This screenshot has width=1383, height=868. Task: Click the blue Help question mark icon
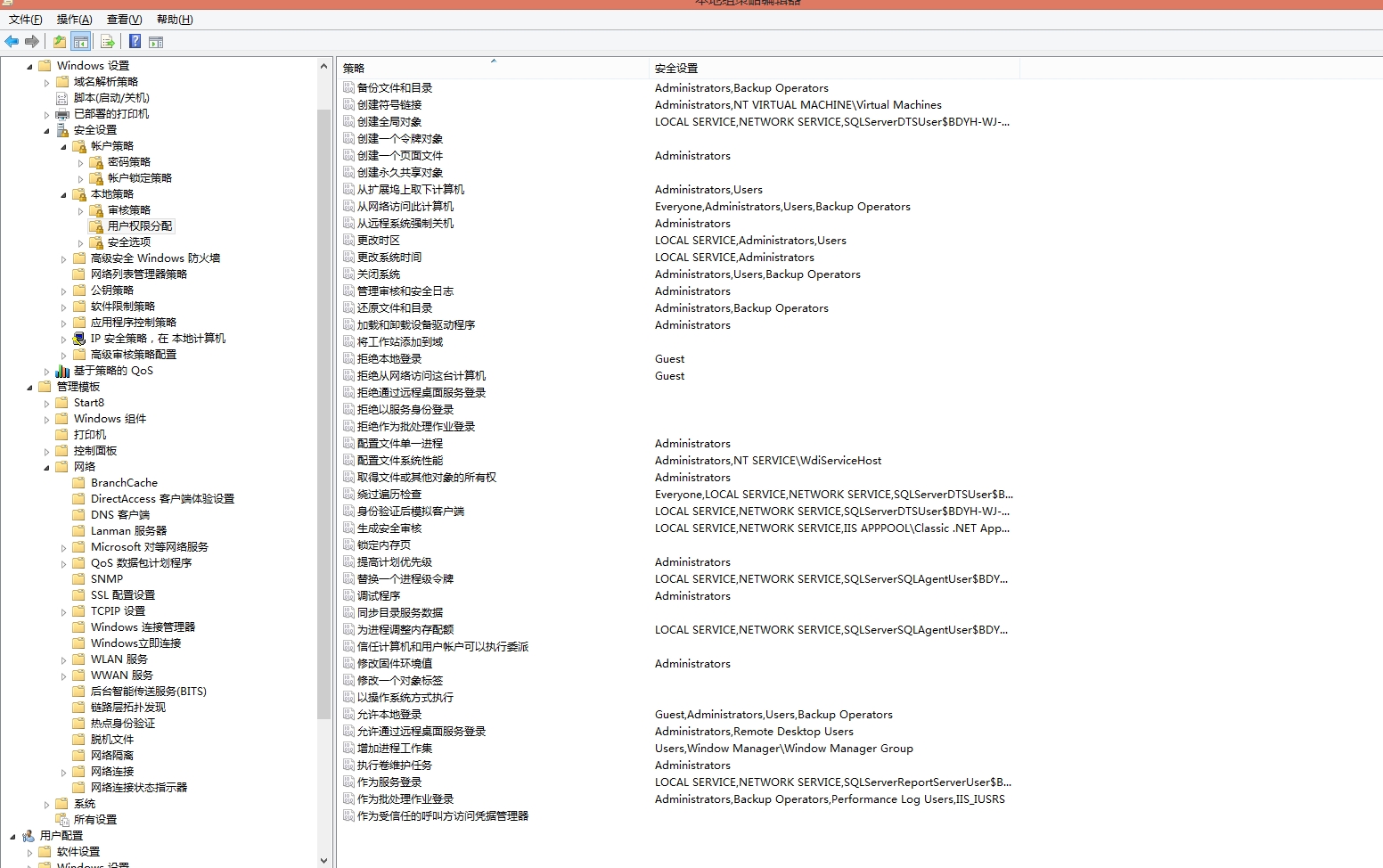[135, 41]
